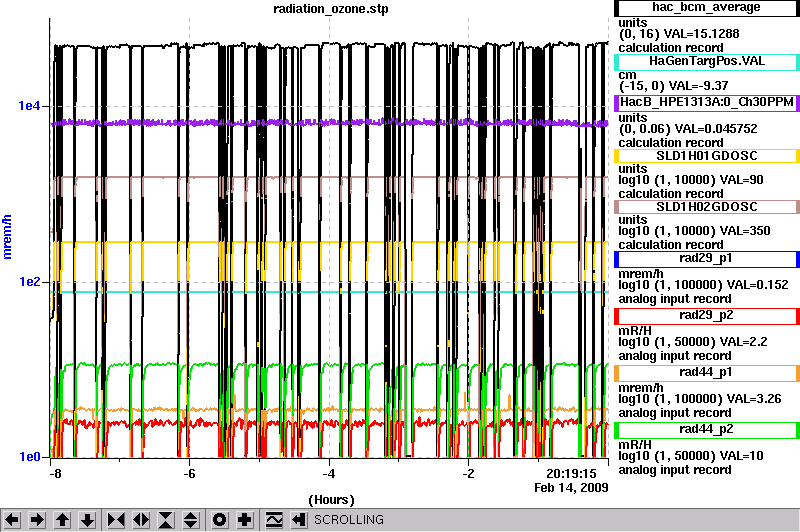
Task: Select the HacB_HPE1313A:0_Ch30PPM purple legend entry
Action: click(707, 103)
